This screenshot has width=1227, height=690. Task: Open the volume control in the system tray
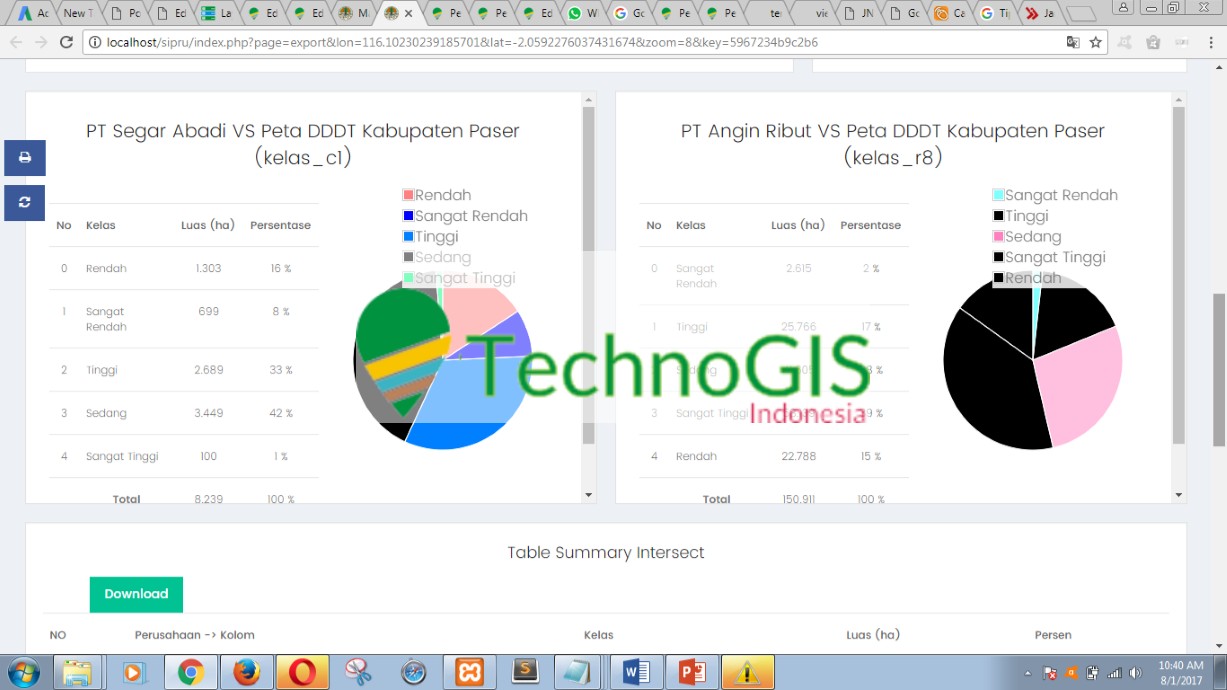pos(1135,672)
